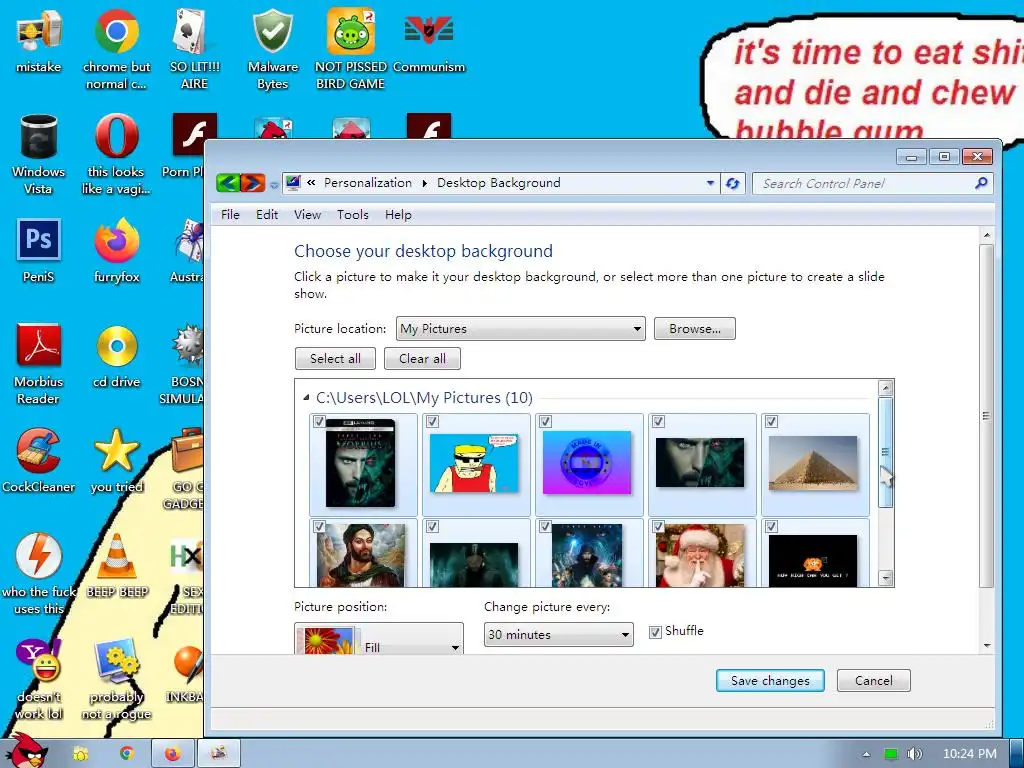Viewport: 1024px width, 768px height.
Task: Click Save changes
Action: point(770,680)
